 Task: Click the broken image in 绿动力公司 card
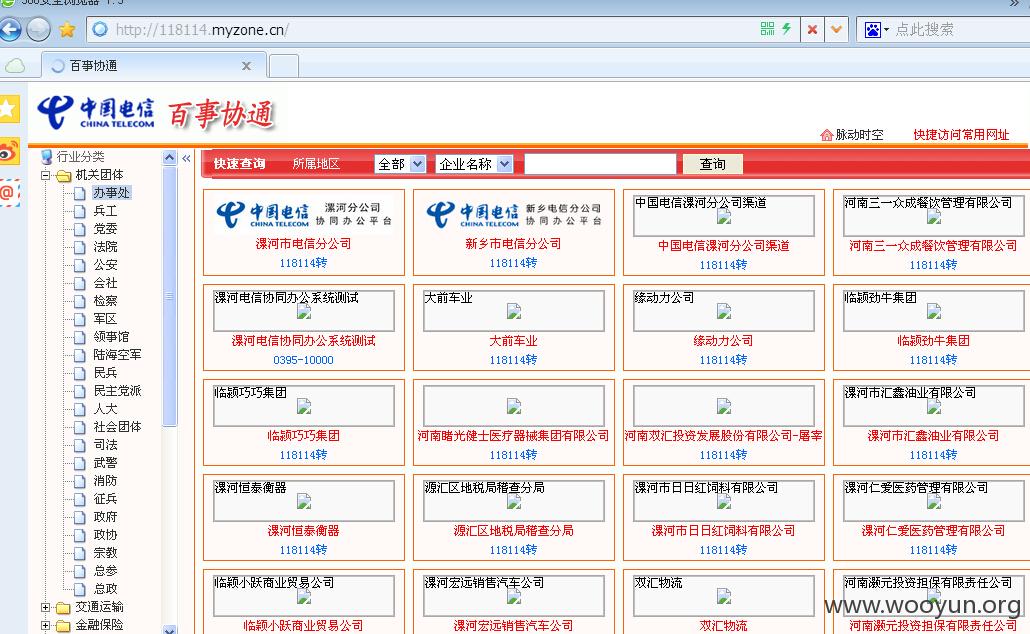tap(724, 311)
